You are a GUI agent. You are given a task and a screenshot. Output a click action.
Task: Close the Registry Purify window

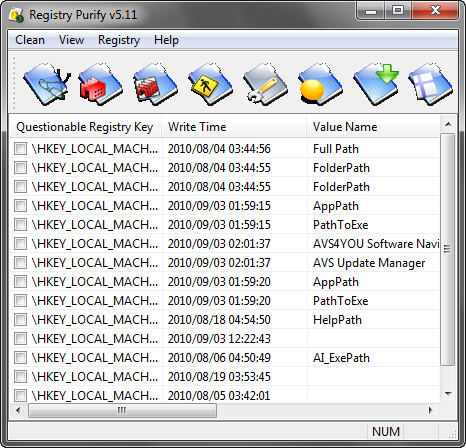(435, 11)
